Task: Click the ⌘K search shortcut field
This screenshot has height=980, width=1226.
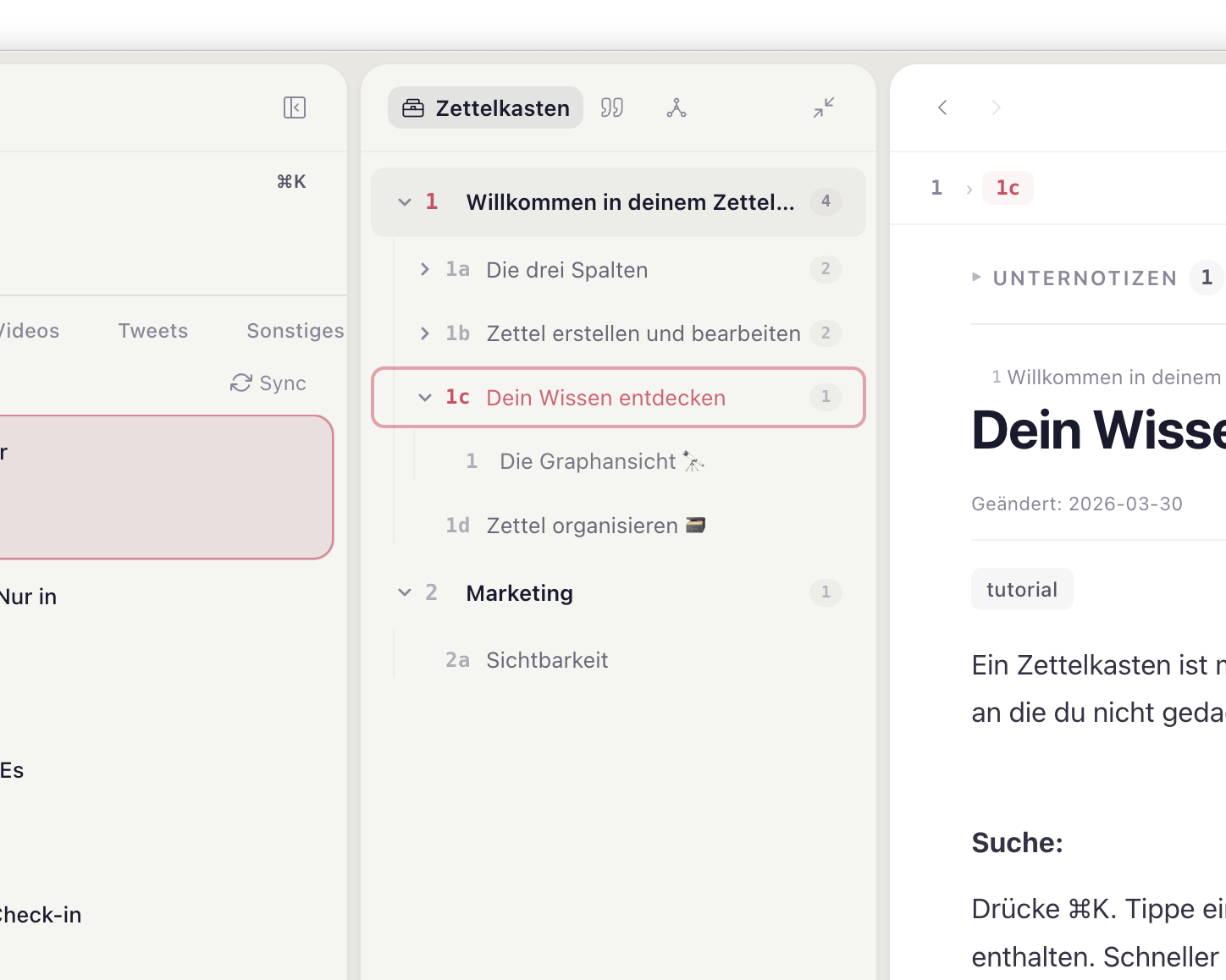Action: click(x=291, y=181)
